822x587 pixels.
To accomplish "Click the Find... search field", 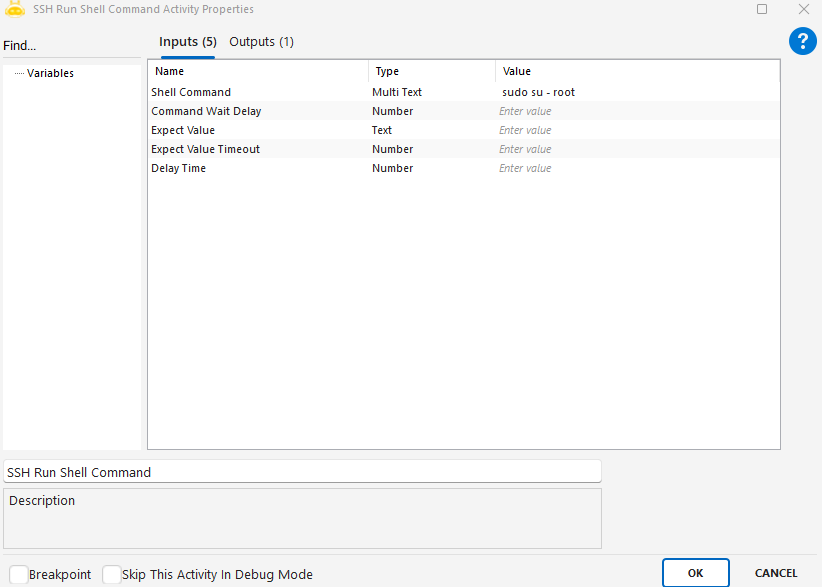I will [70, 46].
